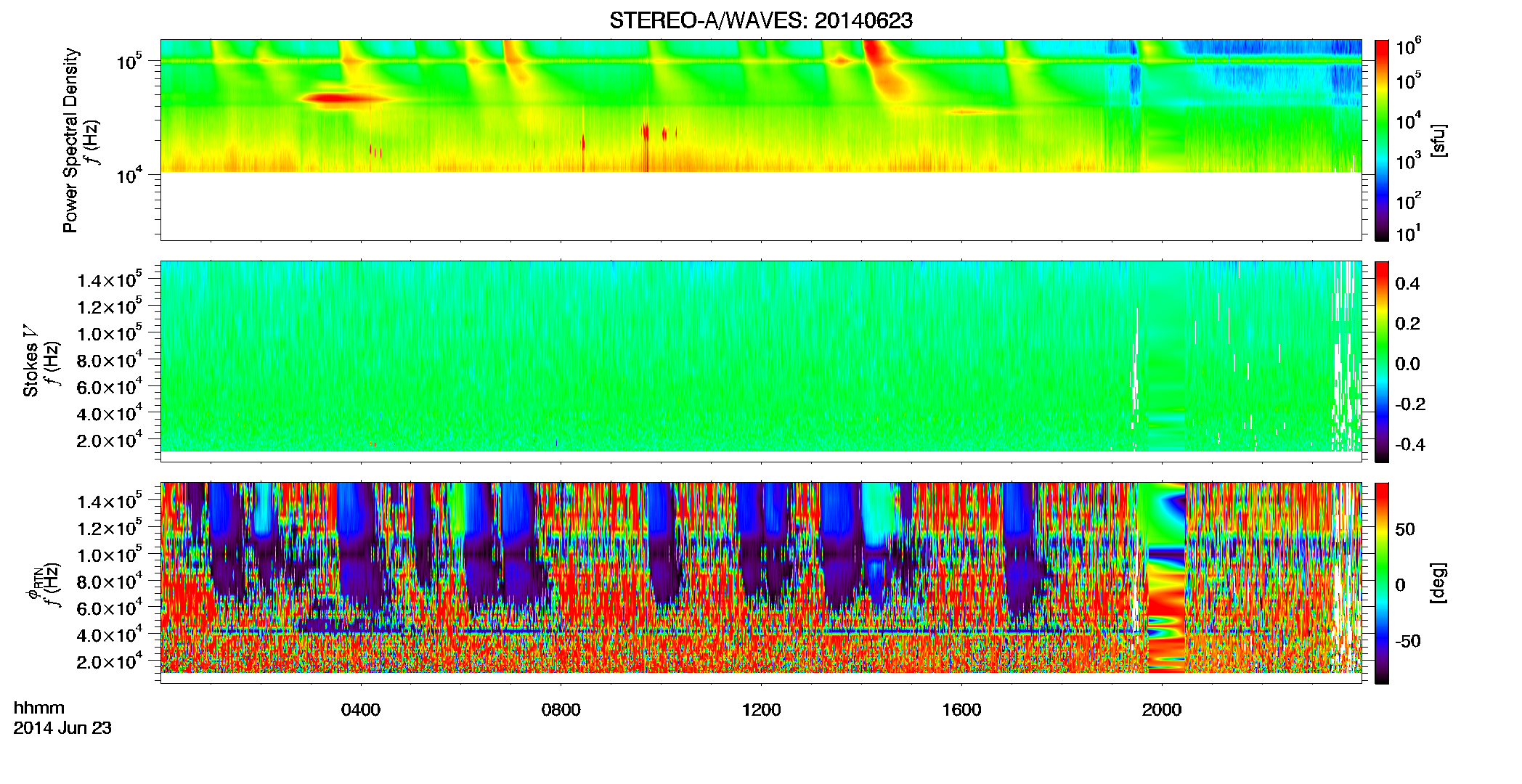
Task: Click the plot title STEREO-A/WAVES: 20140623
Action: pyautogui.click(x=760, y=21)
